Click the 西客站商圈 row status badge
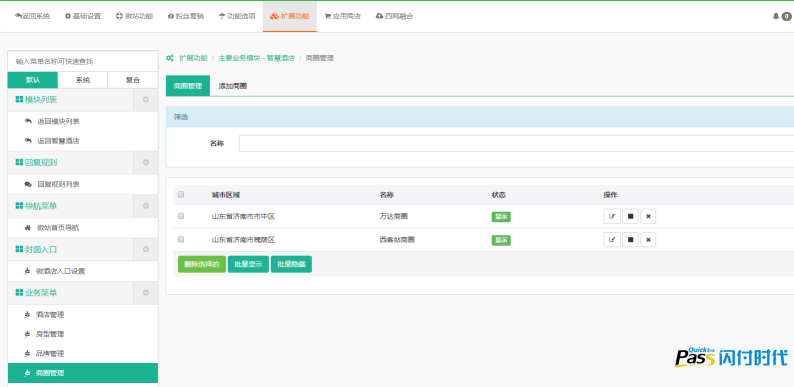 click(x=501, y=240)
